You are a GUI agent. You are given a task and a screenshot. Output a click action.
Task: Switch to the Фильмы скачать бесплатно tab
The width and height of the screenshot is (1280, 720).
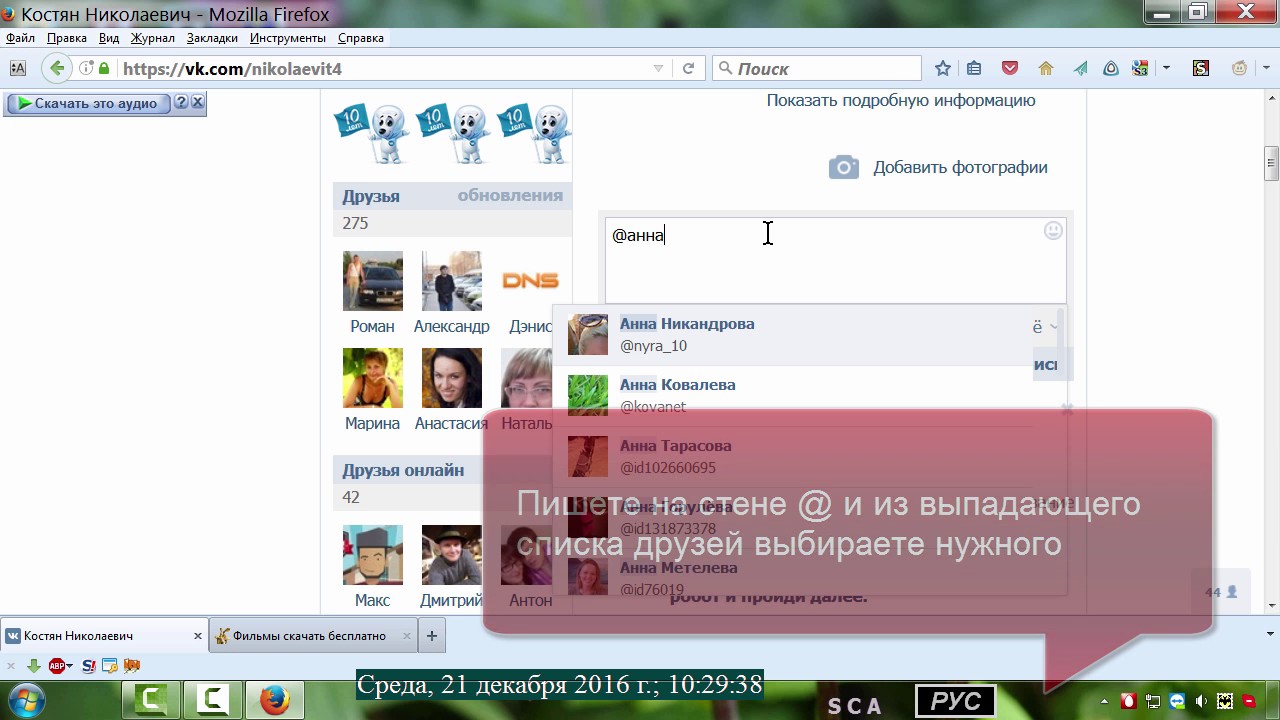[x=312, y=635]
